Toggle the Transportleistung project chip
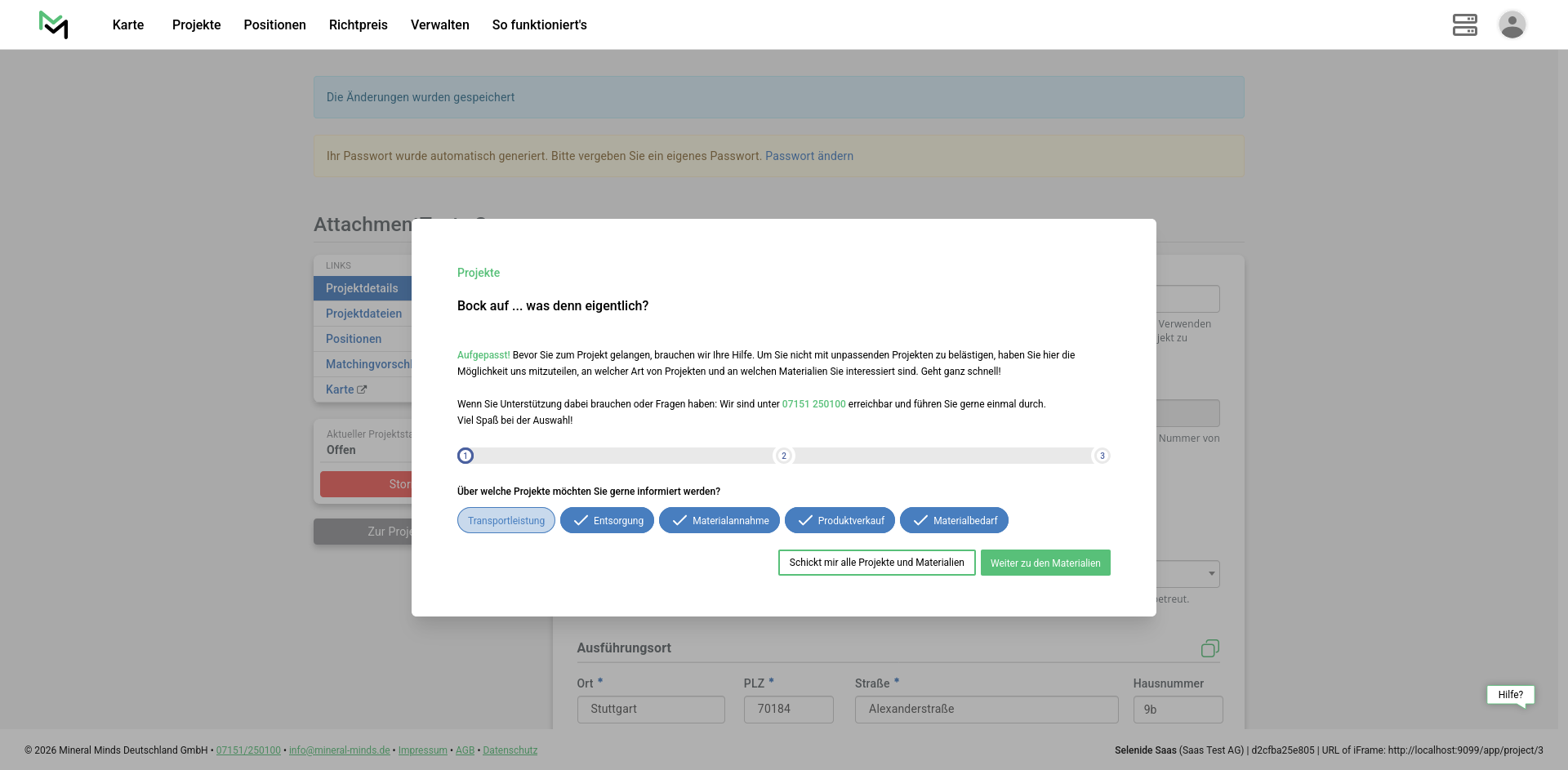Screen dimensions: 1568x770 (x=506, y=521)
